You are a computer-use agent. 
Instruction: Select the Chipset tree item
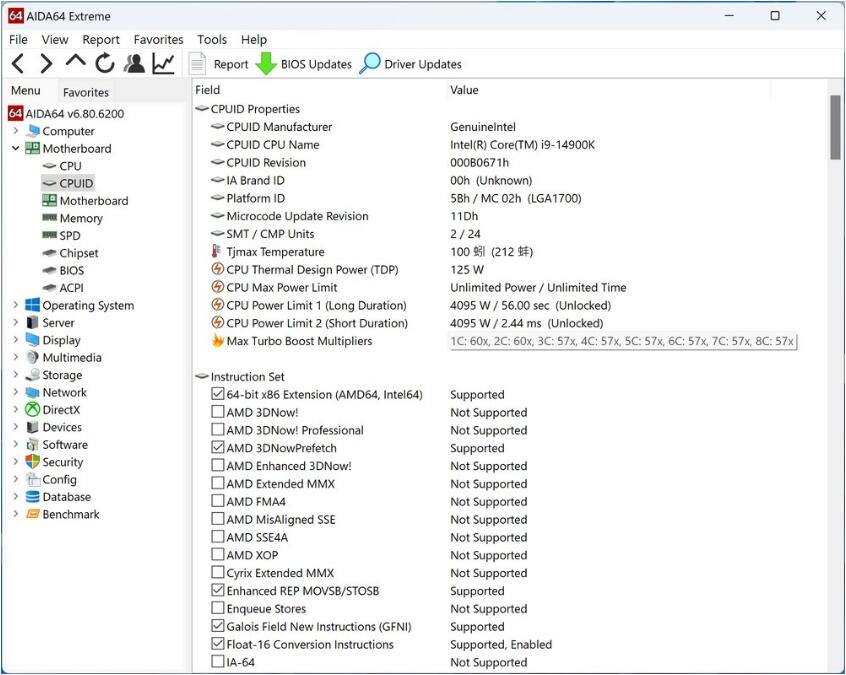coord(70,253)
